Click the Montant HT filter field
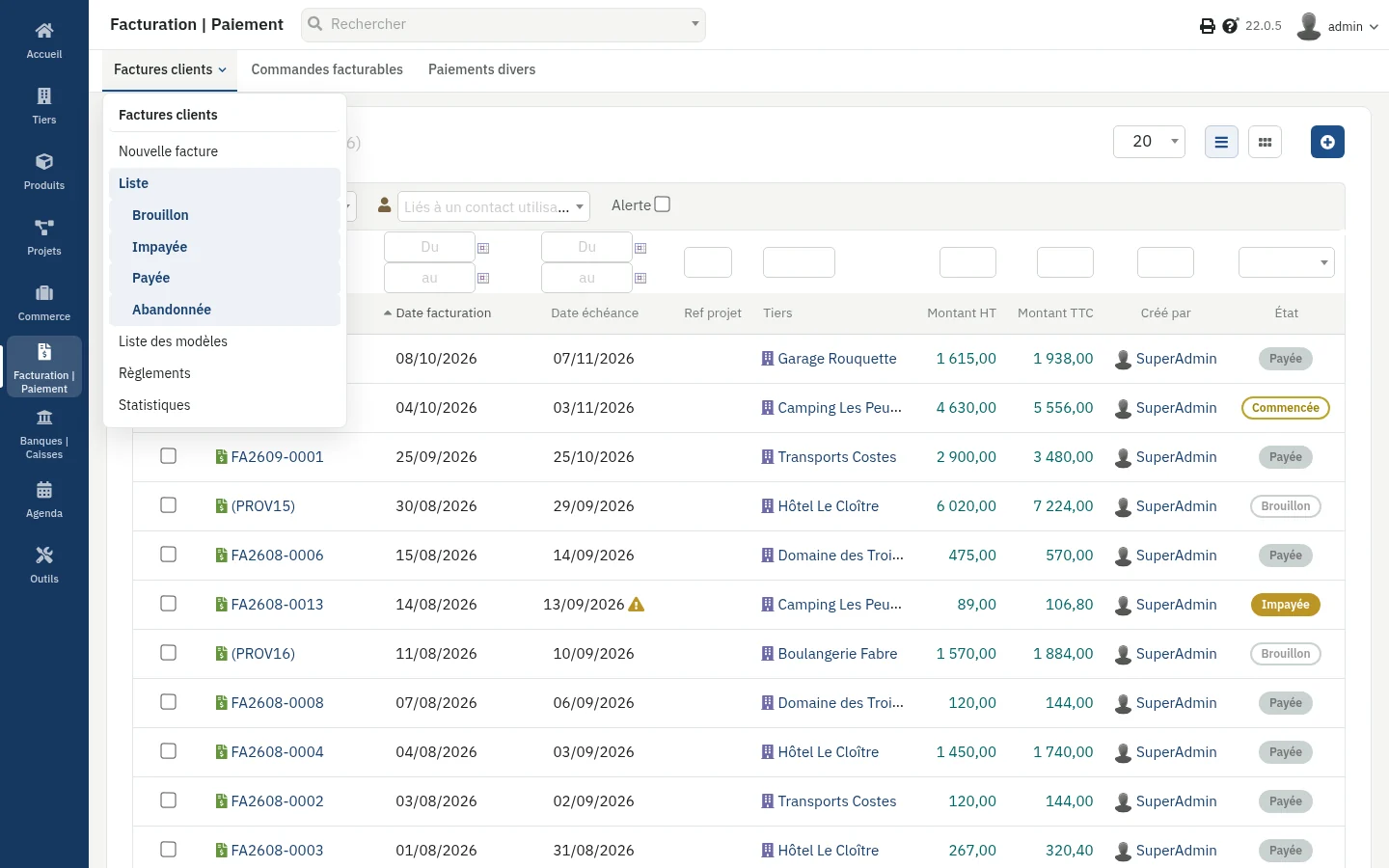This screenshot has height=868, width=1389. (x=967, y=262)
